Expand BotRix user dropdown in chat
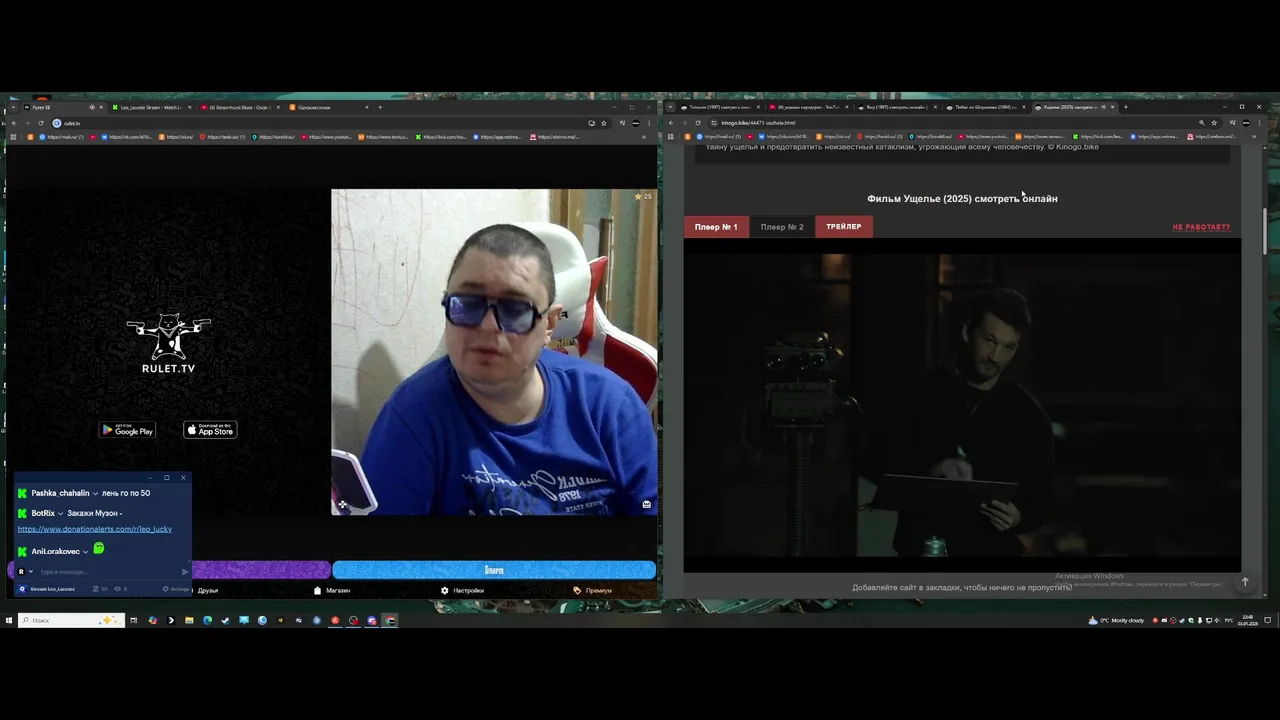This screenshot has height=720, width=1280. click(x=60, y=513)
